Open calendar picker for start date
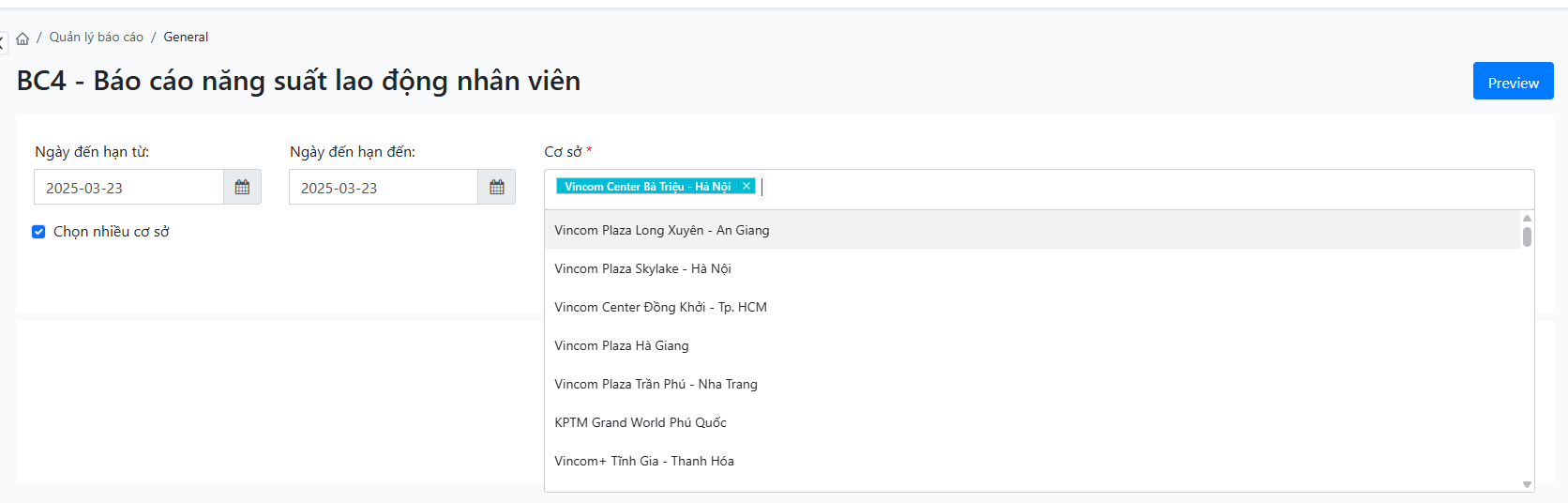The width and height of the screenshot is (1568, 503). point(242,188)
